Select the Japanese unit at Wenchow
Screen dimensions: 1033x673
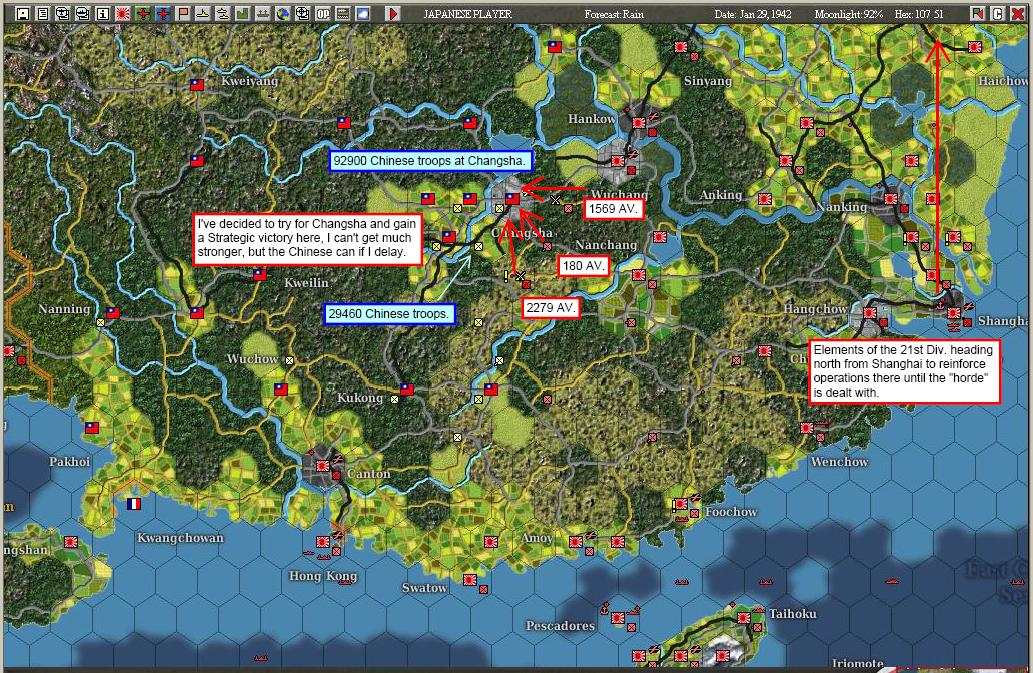pos(807,427)
